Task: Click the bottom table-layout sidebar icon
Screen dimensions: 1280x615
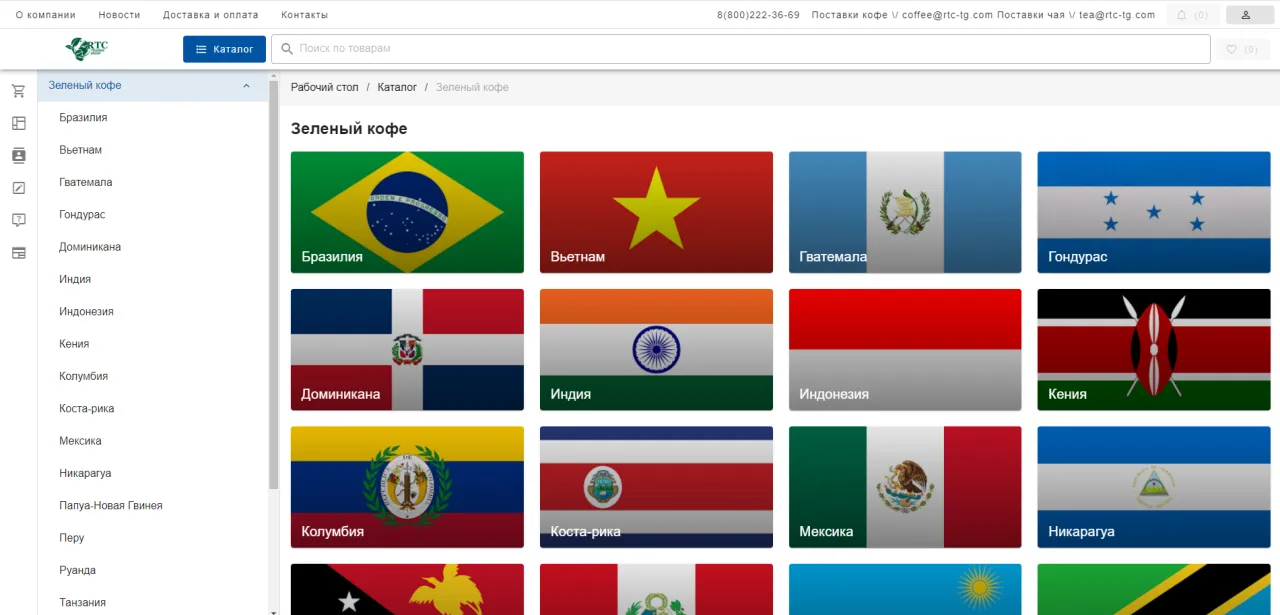Action: 18,253
